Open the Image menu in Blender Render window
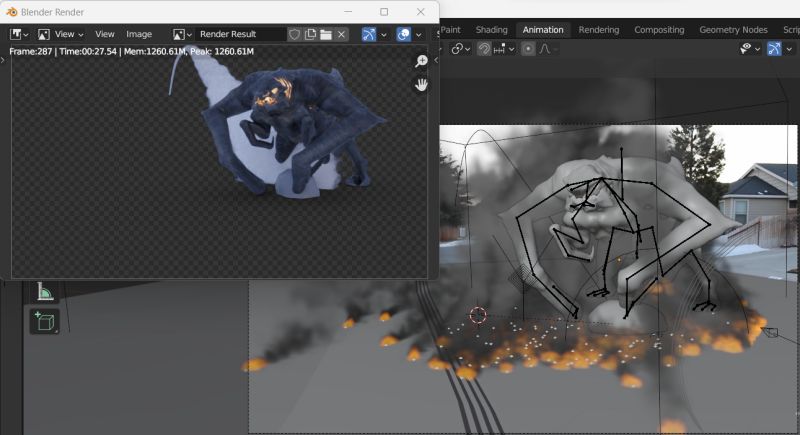800x435 pixels. point(139,34)
